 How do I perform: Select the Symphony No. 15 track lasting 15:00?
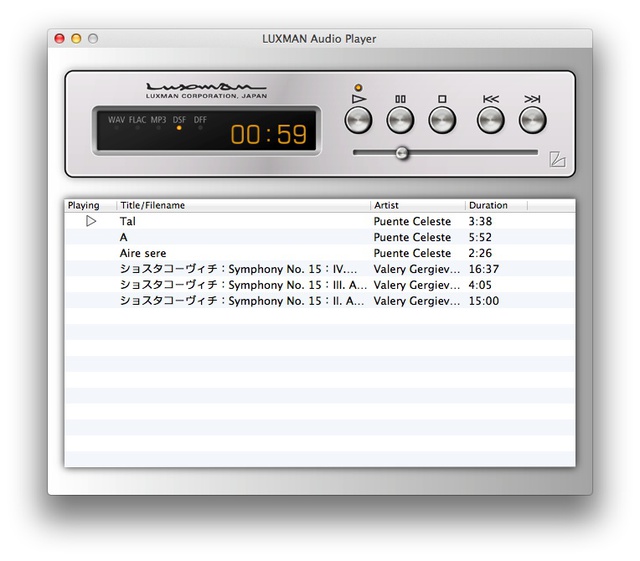tap(242, 301)
